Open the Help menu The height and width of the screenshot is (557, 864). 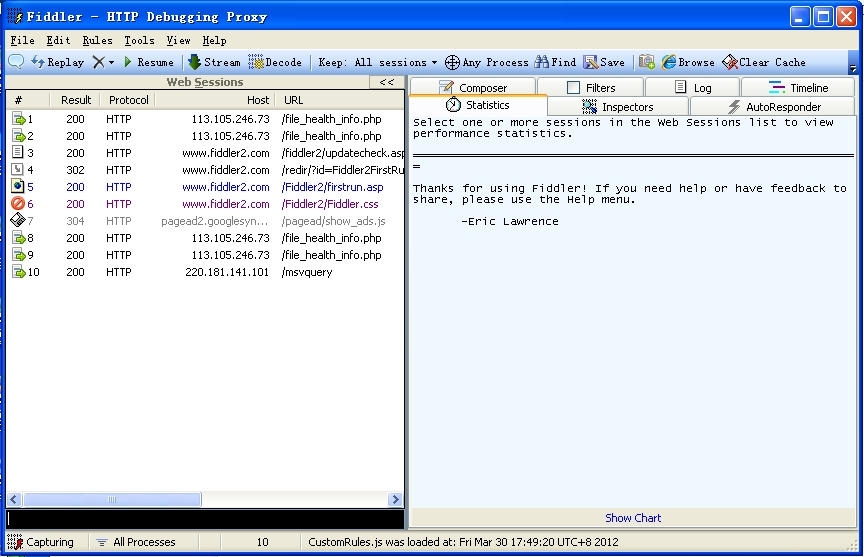pyautogui.click(x=214, y=40)
